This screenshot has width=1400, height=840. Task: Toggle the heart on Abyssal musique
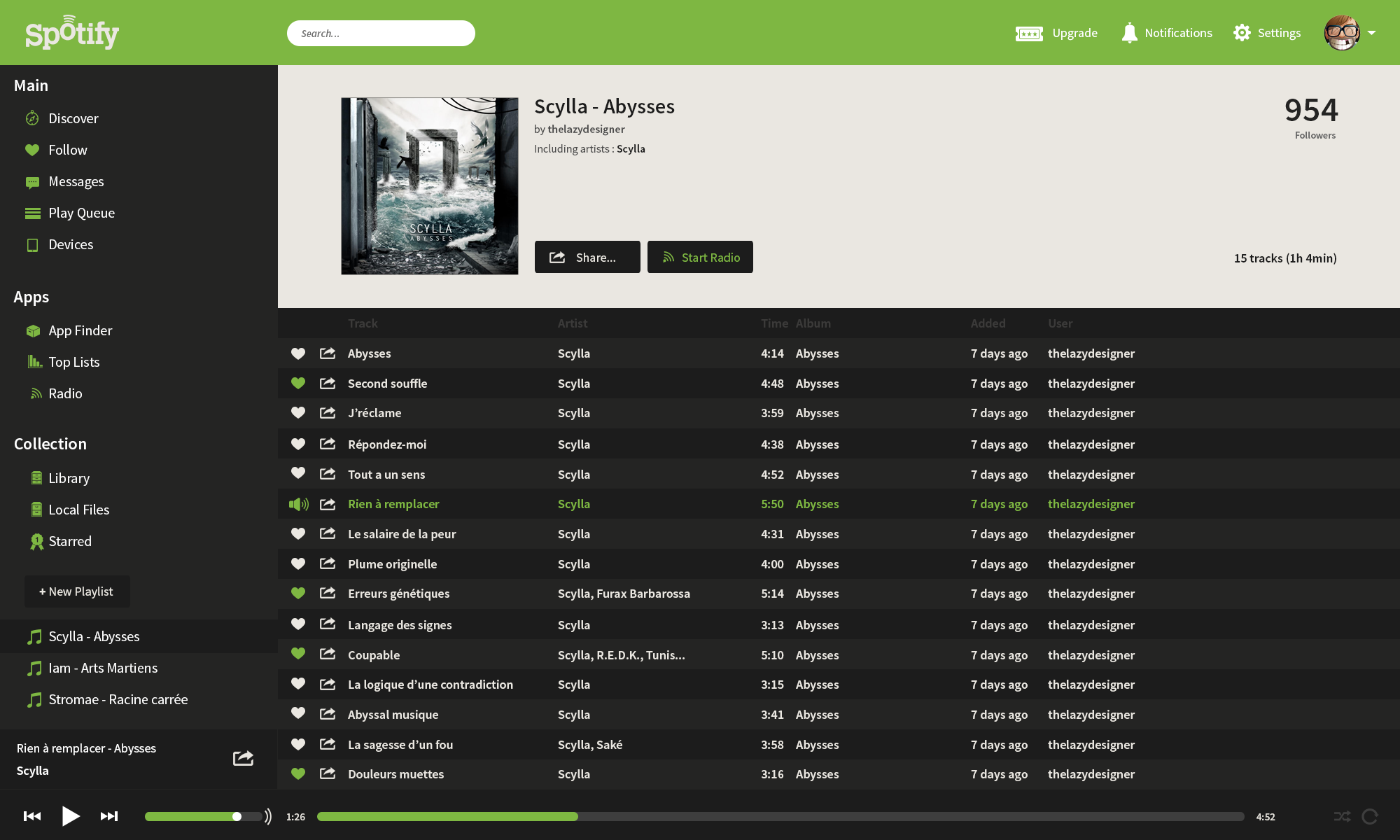298,713
